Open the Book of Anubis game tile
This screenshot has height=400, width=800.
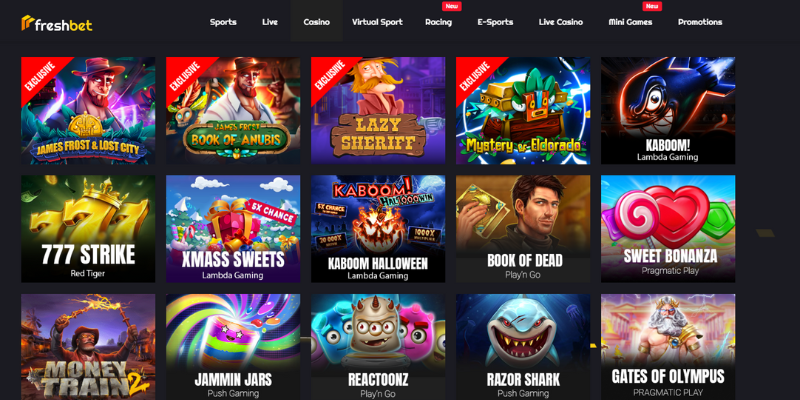point(233,111)
